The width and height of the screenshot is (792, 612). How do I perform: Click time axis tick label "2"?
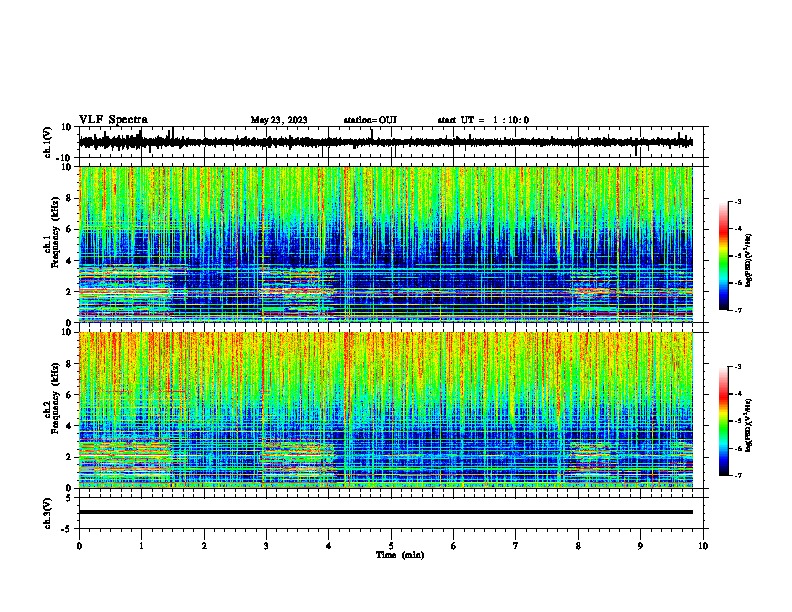tap(204, 546)
